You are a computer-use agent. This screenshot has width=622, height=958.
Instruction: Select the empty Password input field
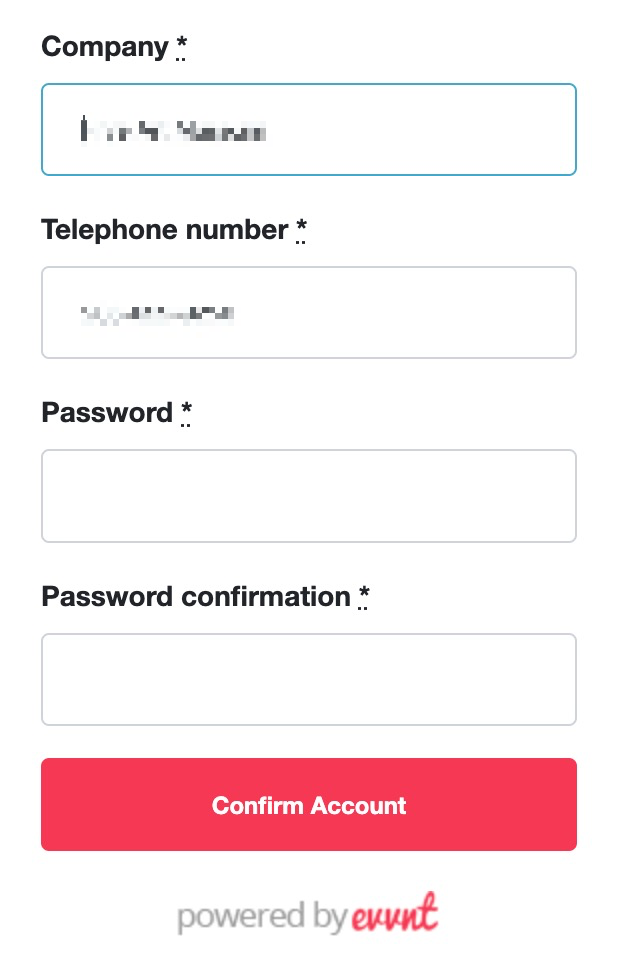[x=309, y=495]
